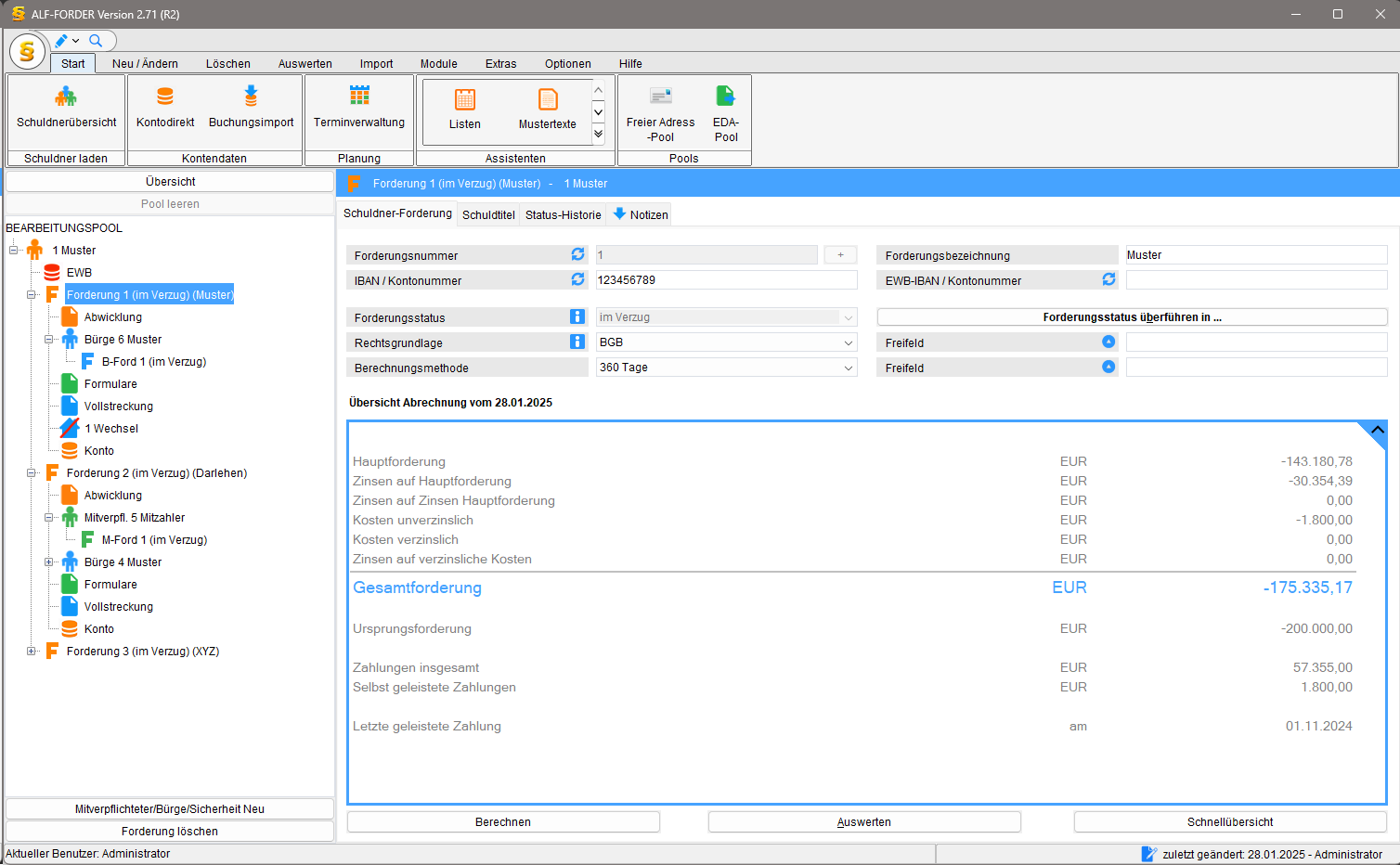The width and height of the screenshot is (1400, 865).
Task: Click the Berechnen button
Action: [502, 821]
